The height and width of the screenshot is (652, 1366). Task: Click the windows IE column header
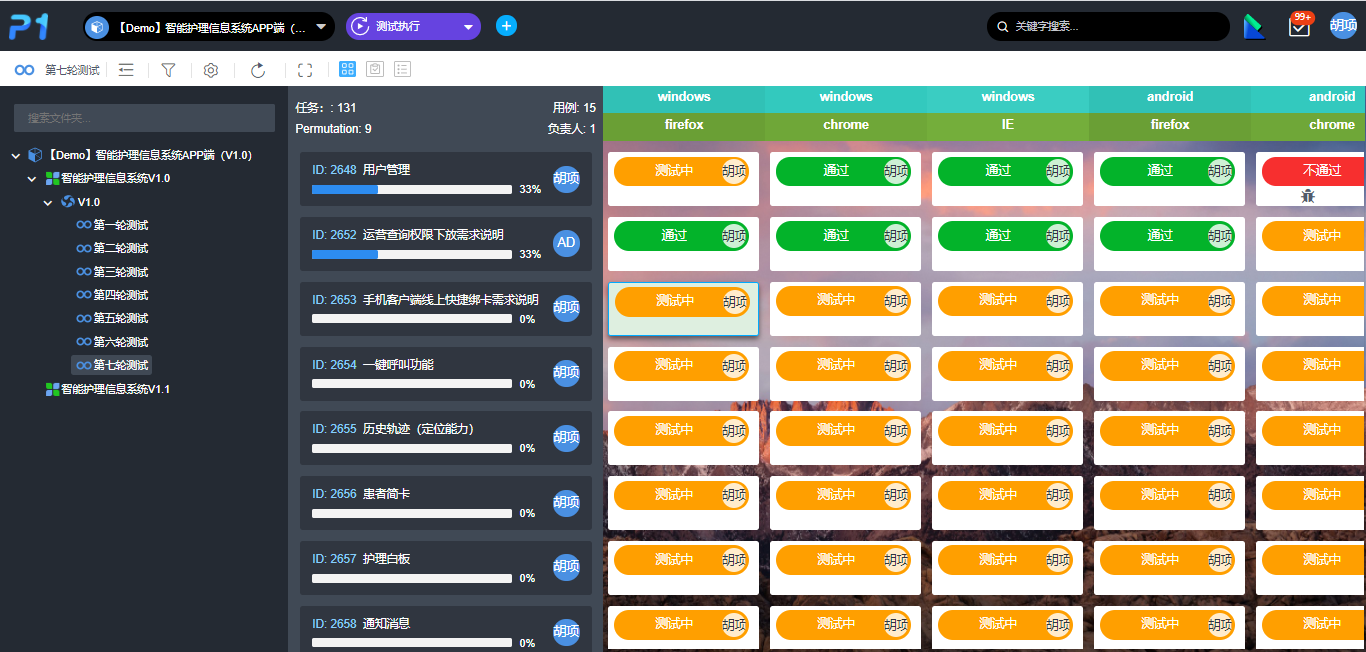coord(1008,111)
